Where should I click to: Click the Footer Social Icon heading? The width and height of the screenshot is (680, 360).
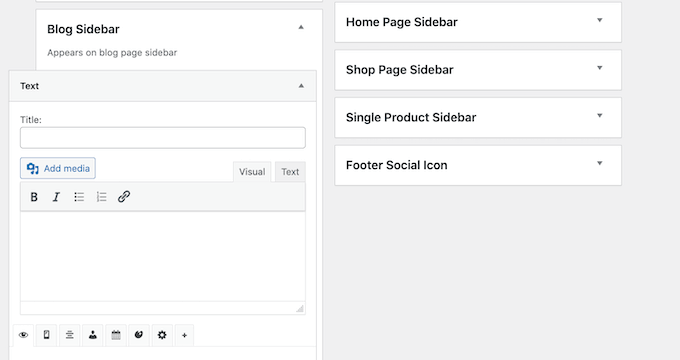click(x=396, y=165)
